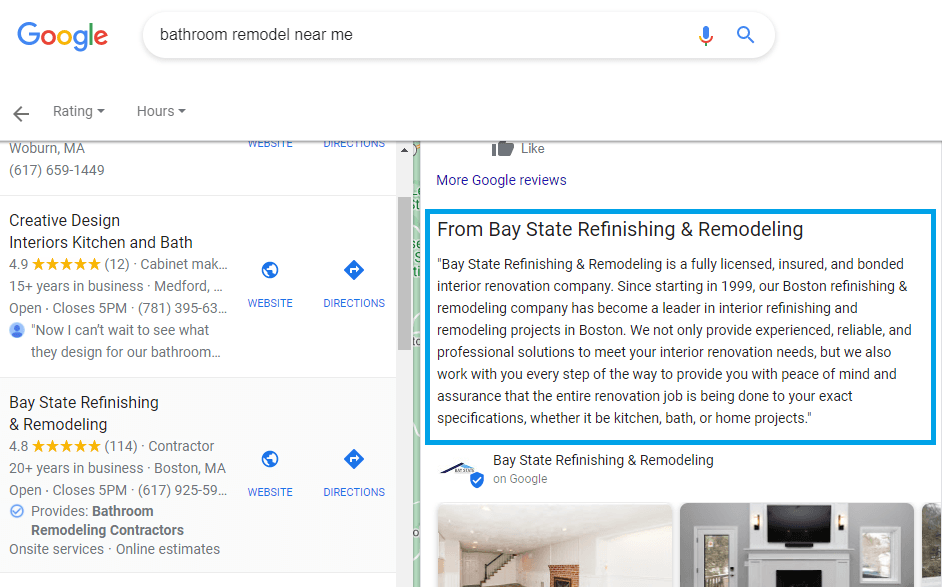Open the basement staircase photo thumbnail
Viewport: 942px width, 587px height.
pos(555,545)
